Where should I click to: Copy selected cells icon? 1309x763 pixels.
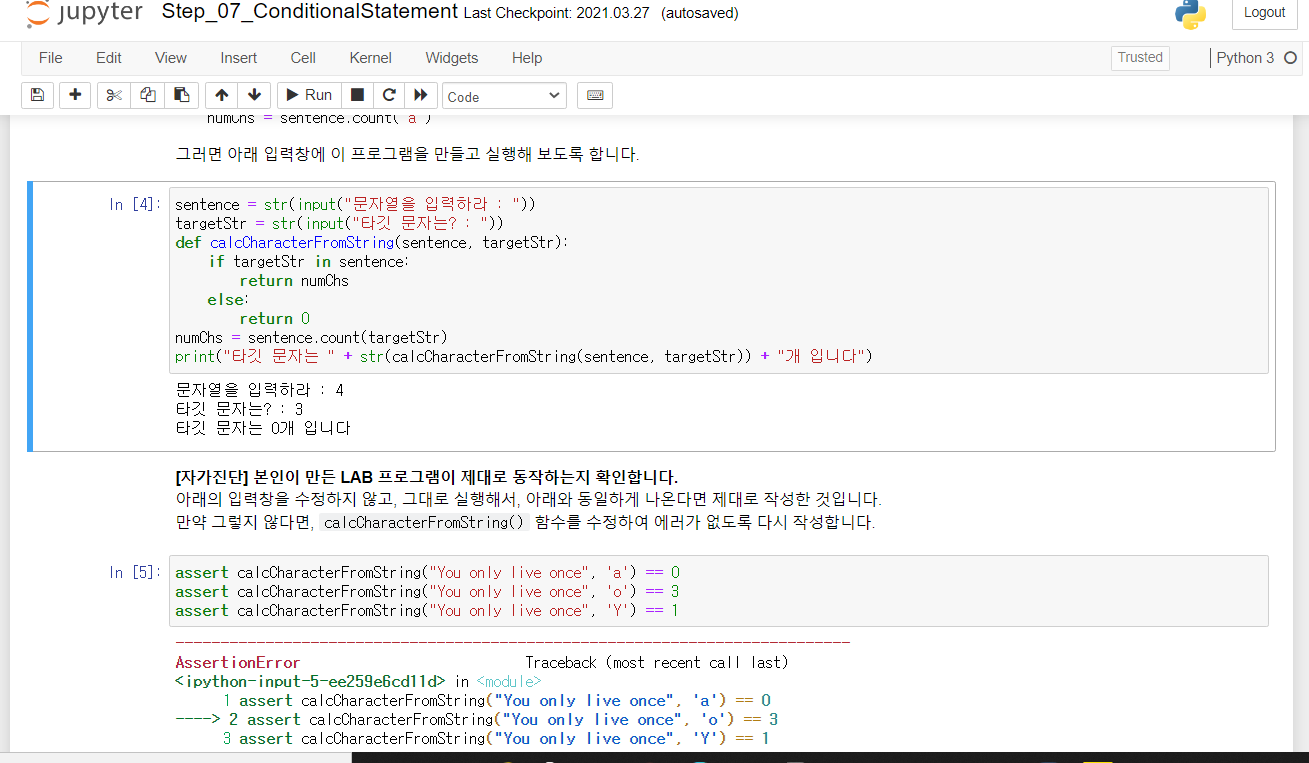click(x=147, y=95)
